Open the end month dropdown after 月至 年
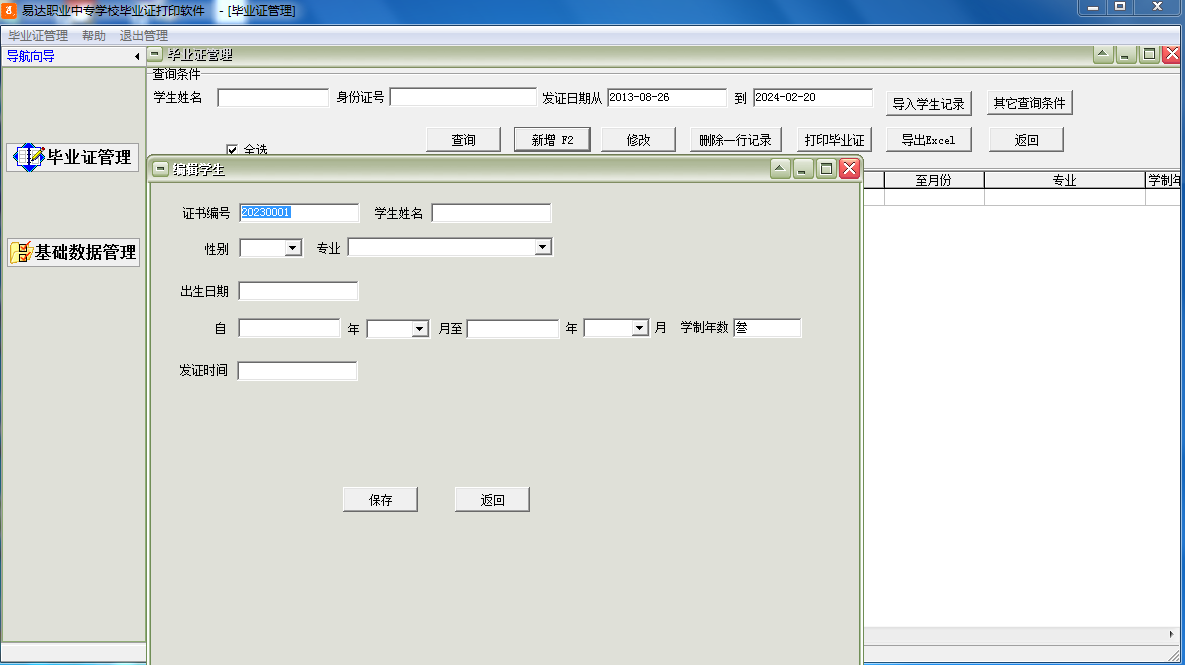This screenshot has height=665, width=1185. [x=639, y=328]
